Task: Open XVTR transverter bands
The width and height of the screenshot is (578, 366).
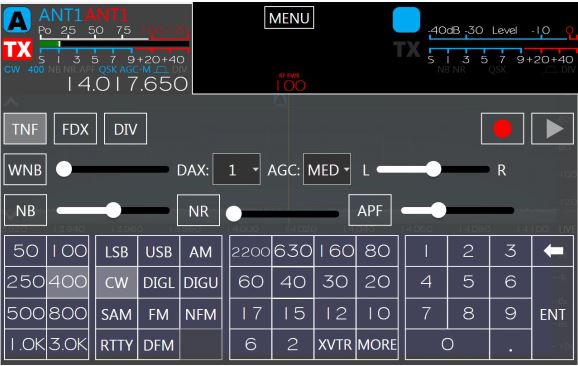Action: [x=335, y=345]
